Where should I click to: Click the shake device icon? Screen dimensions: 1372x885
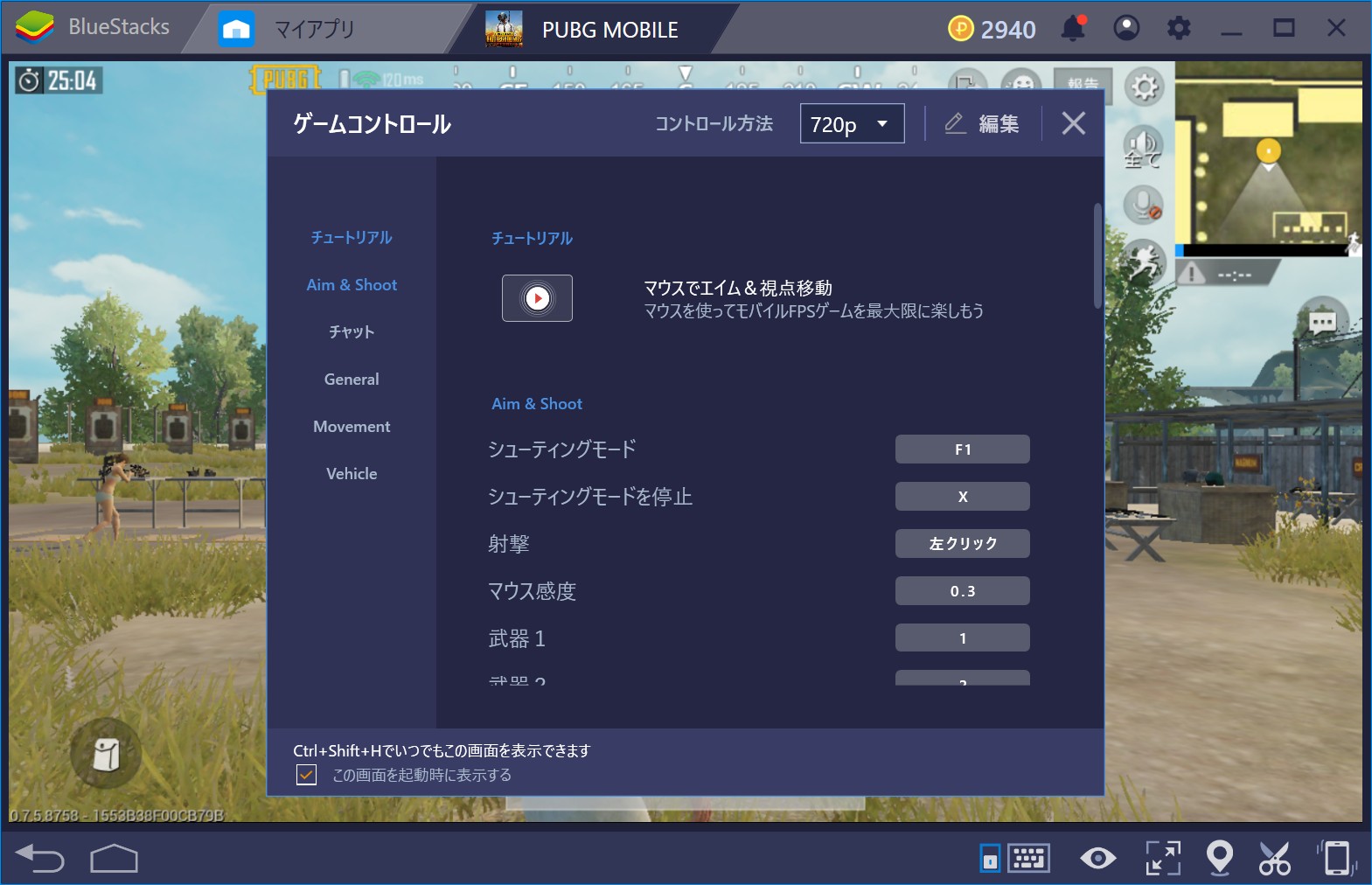pos(1336,858)
